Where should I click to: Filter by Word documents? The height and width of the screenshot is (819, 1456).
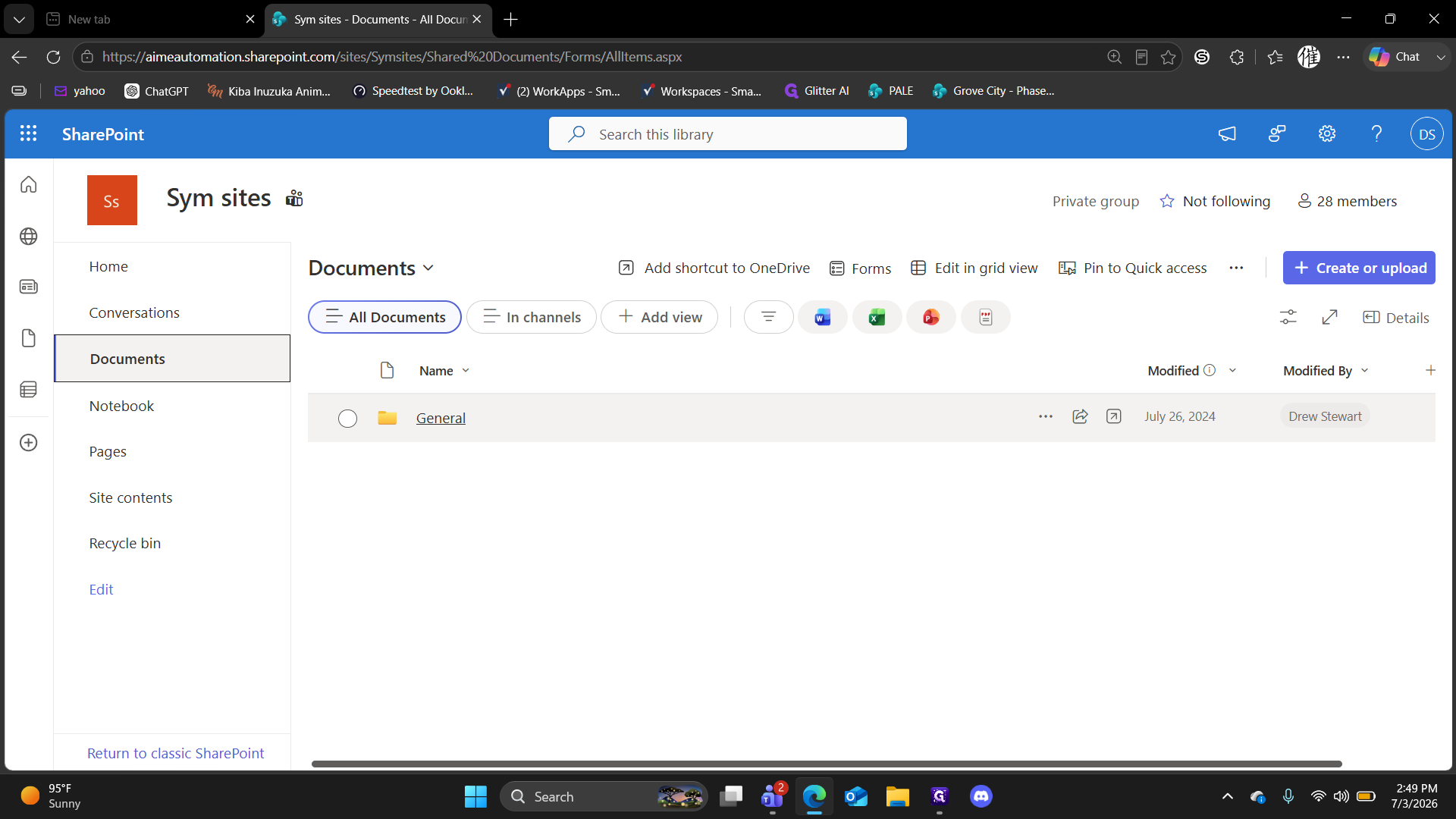pyautogui.click(x=823, y=317)
